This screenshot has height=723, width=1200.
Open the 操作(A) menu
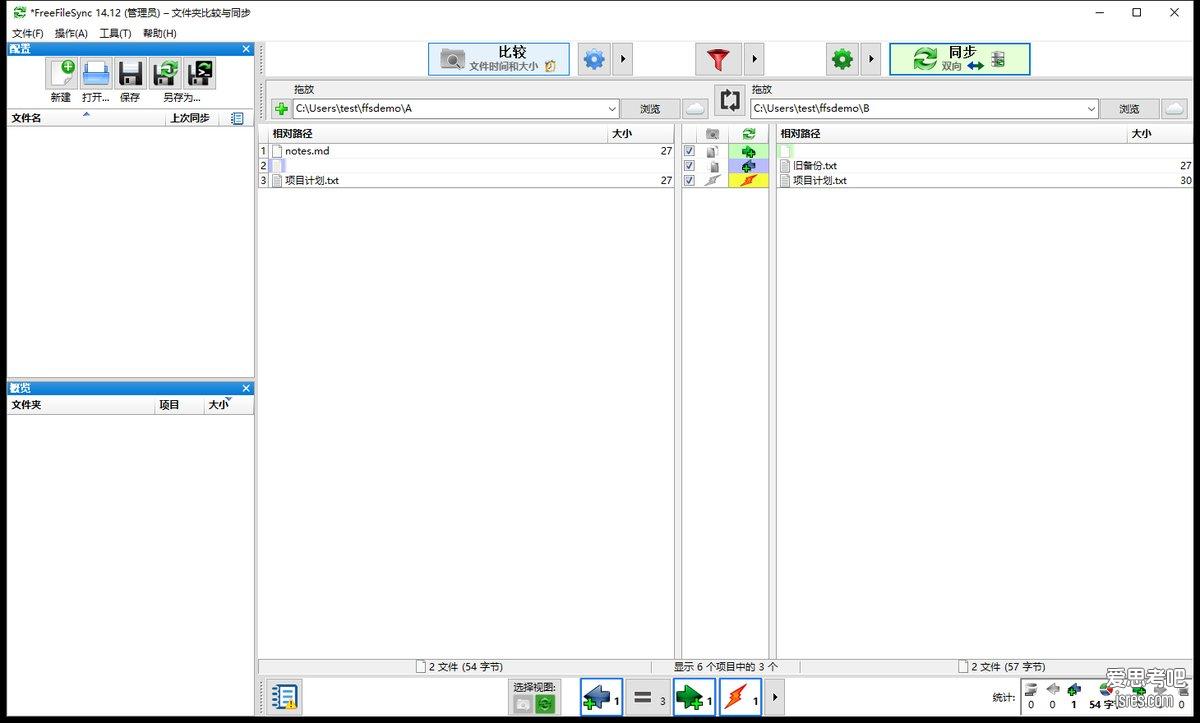coord(71,33)
